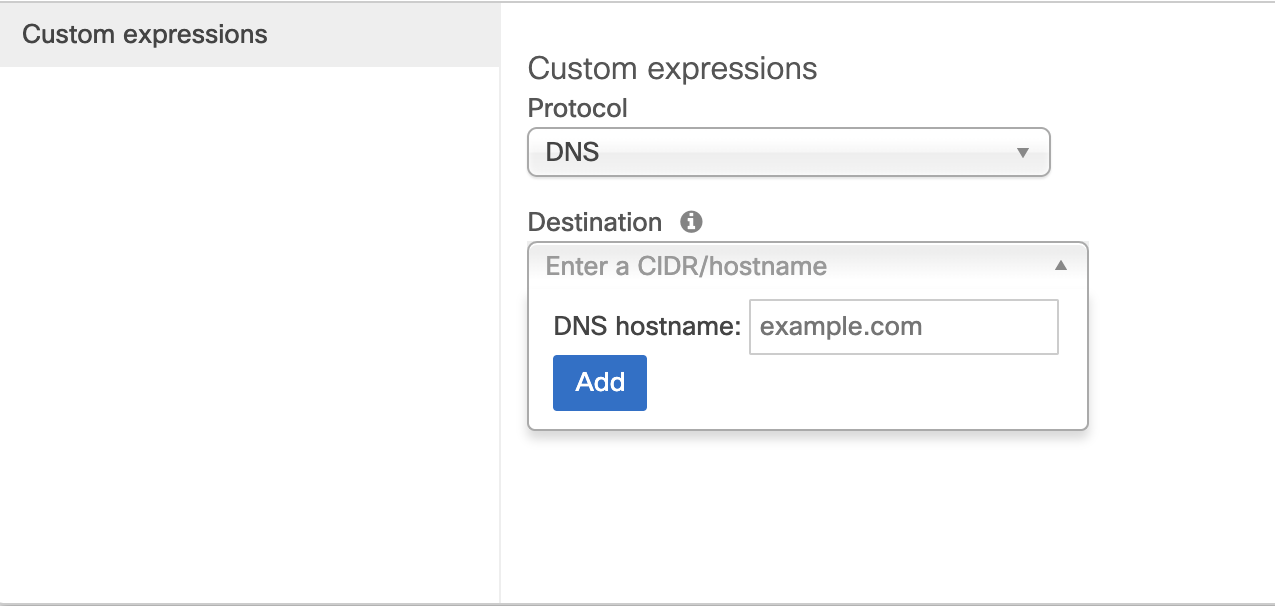The width and height of the screenshot is (1275, 606).
Task: Open the Protocol dropdown using its down arrow
Action: (x=1022, y=153)
